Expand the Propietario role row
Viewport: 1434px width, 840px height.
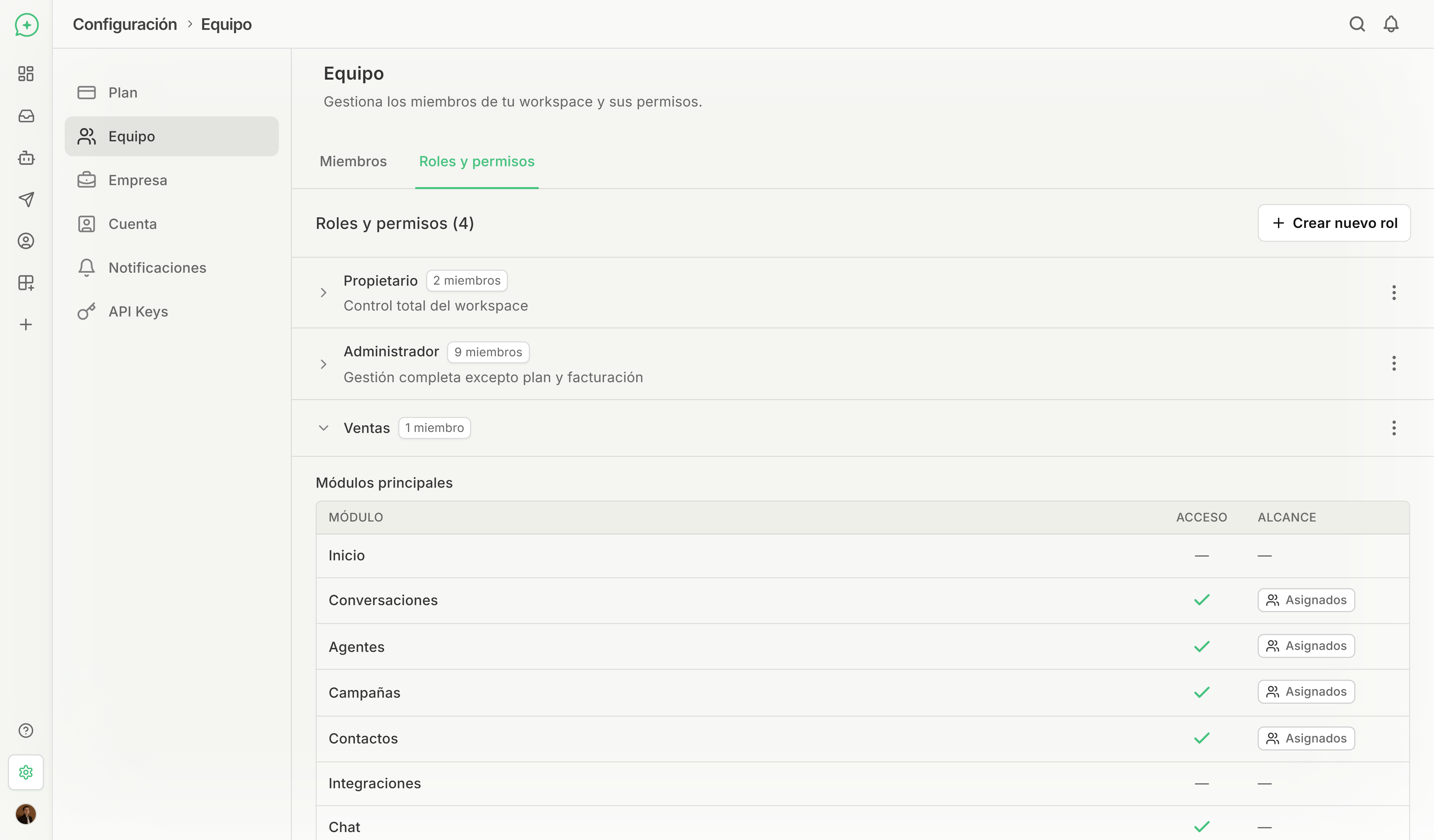pyautogui.click(x=323, y=292)
